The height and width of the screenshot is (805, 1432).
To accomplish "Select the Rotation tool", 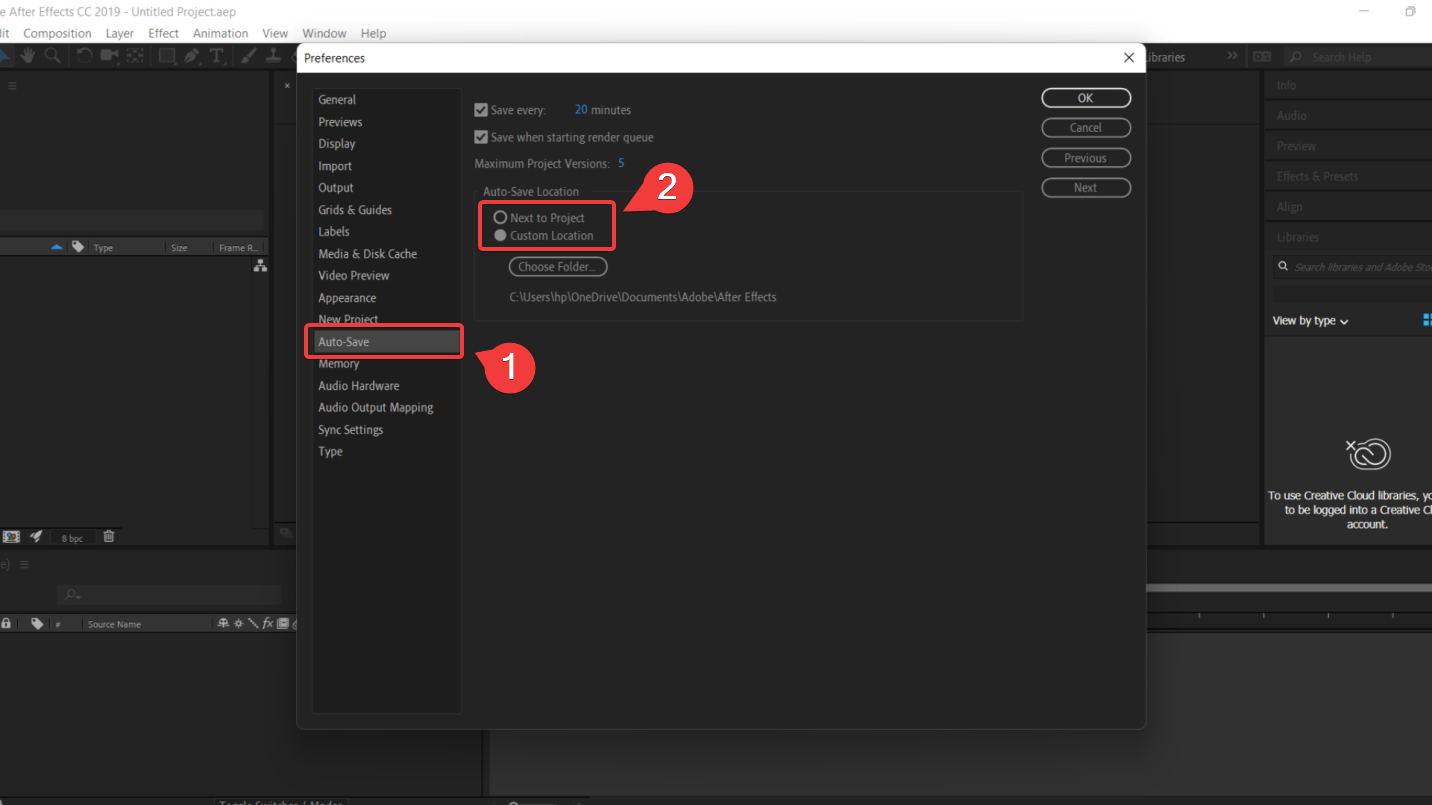I will tap(84, 55).
